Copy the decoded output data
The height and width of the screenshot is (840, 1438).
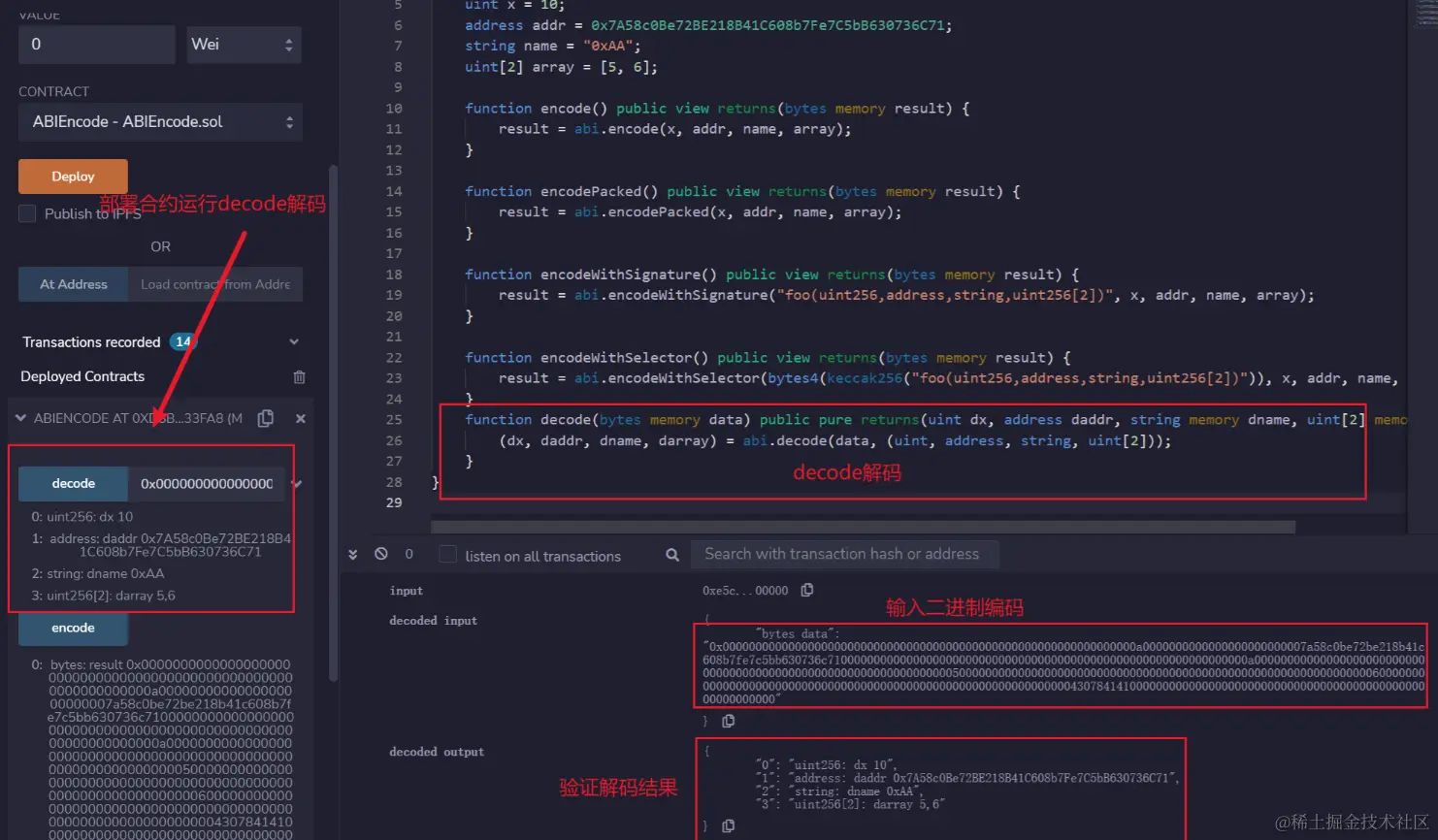[728, 825]
